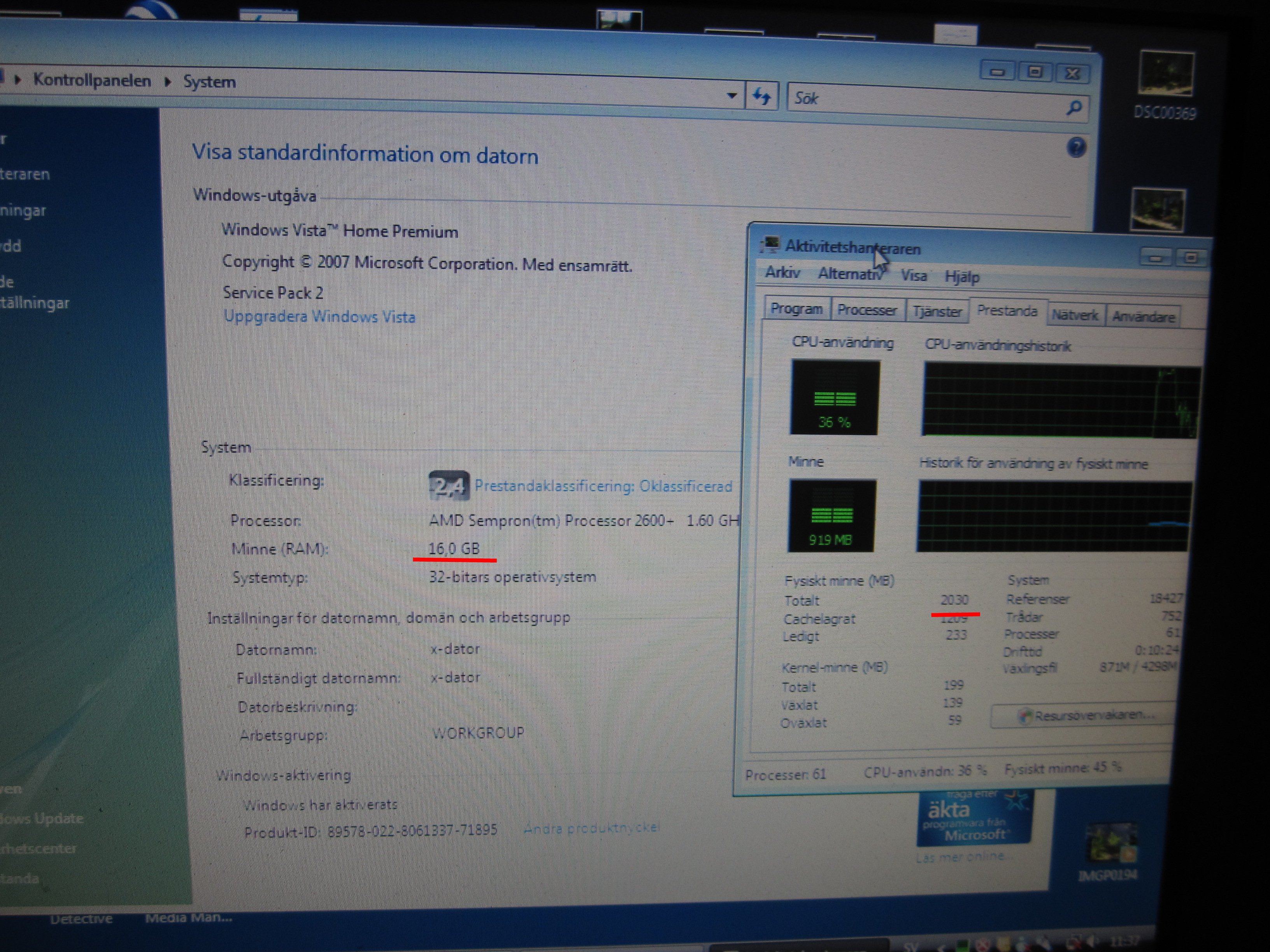
Task: Maximize the Aktivitetshanteraren window
Action: click(x=1191, y=258)
